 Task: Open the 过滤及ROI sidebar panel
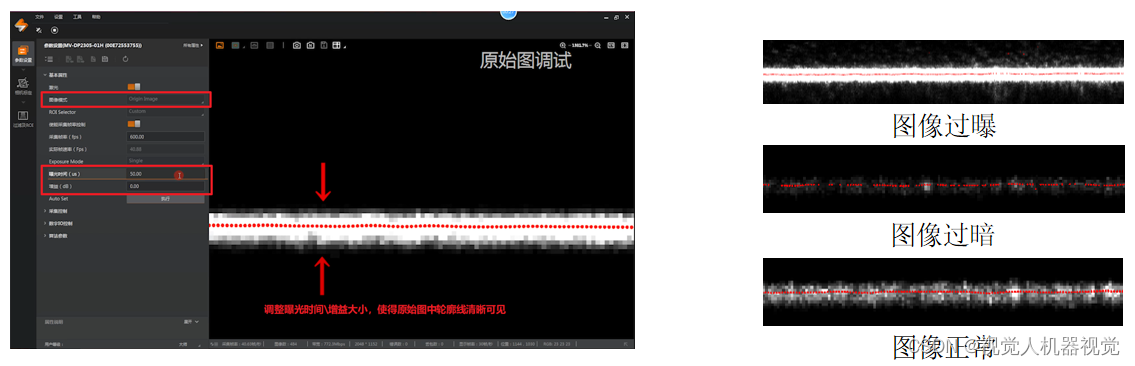click(x=23, y=119)
